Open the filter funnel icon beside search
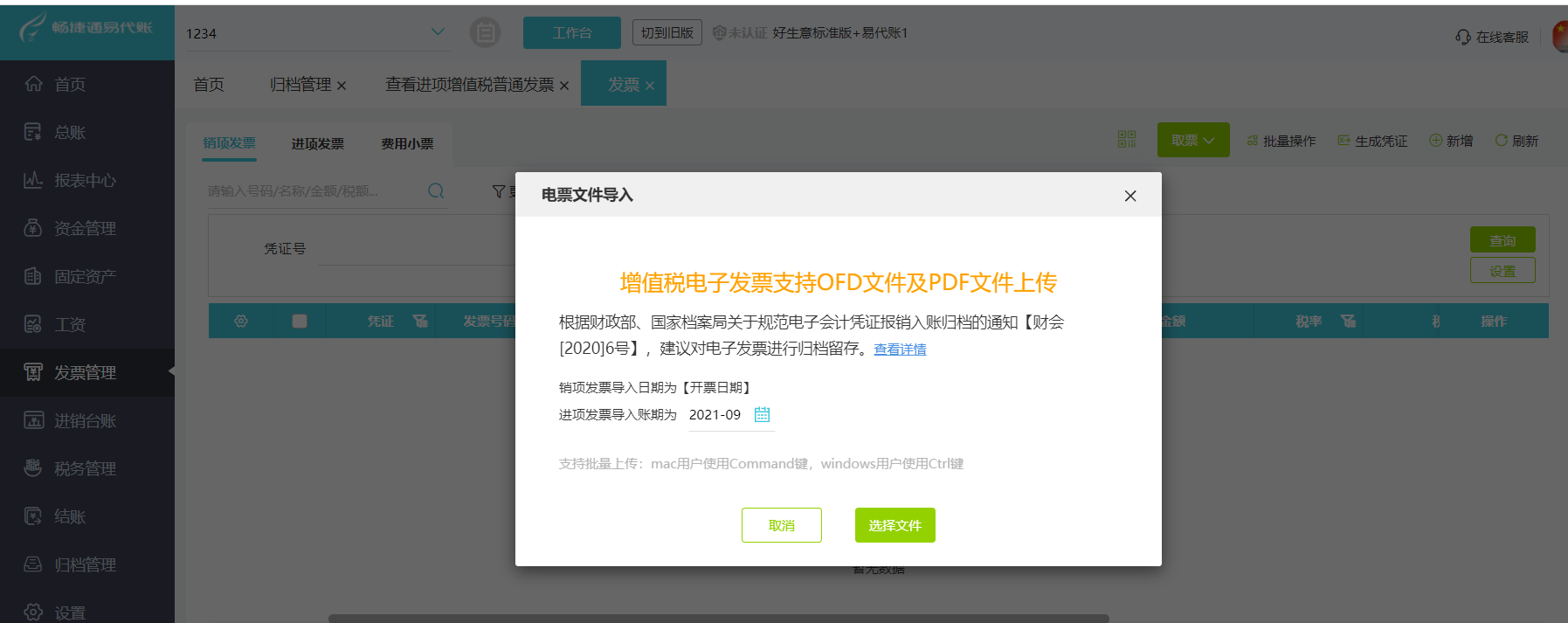The height and width of the screenshot is (623, 1568). pos(499,191)
